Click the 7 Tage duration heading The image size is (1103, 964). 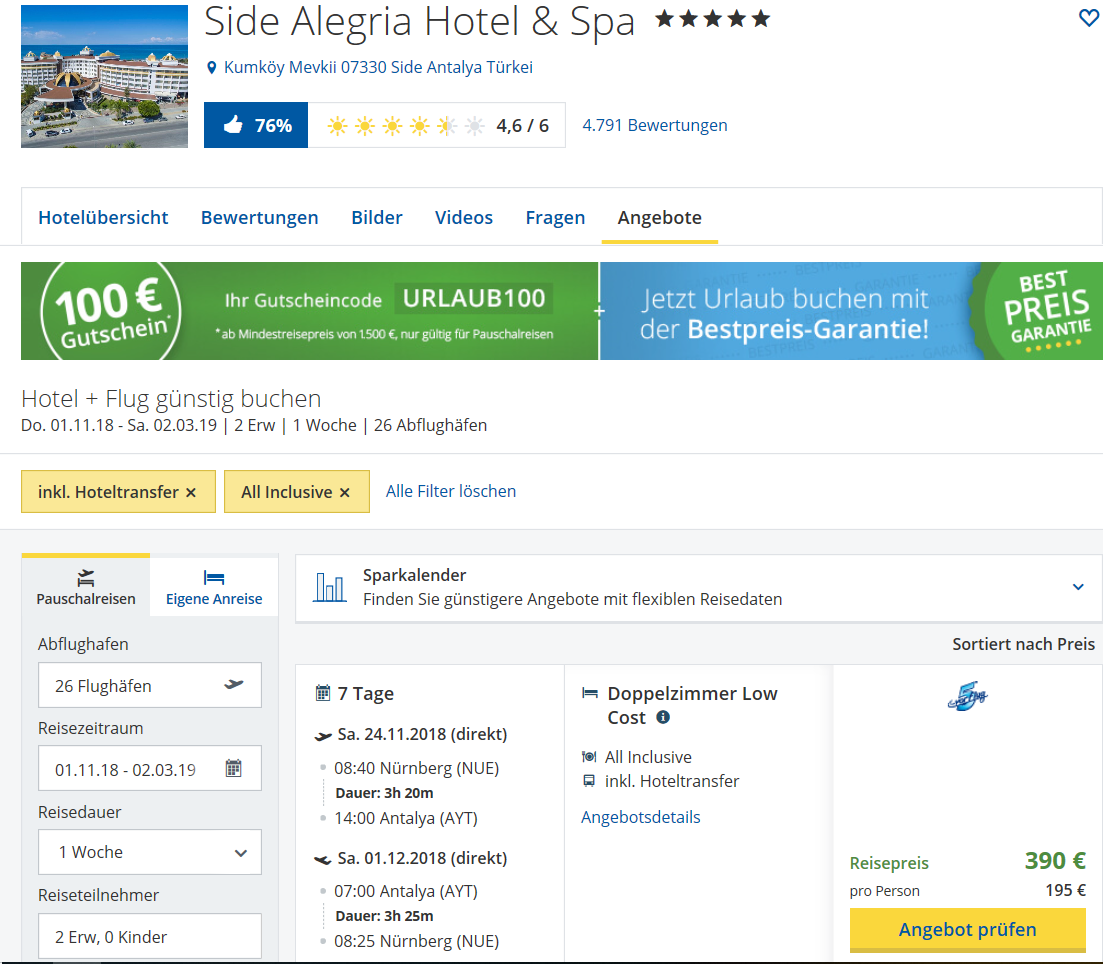tap(366, 694)
